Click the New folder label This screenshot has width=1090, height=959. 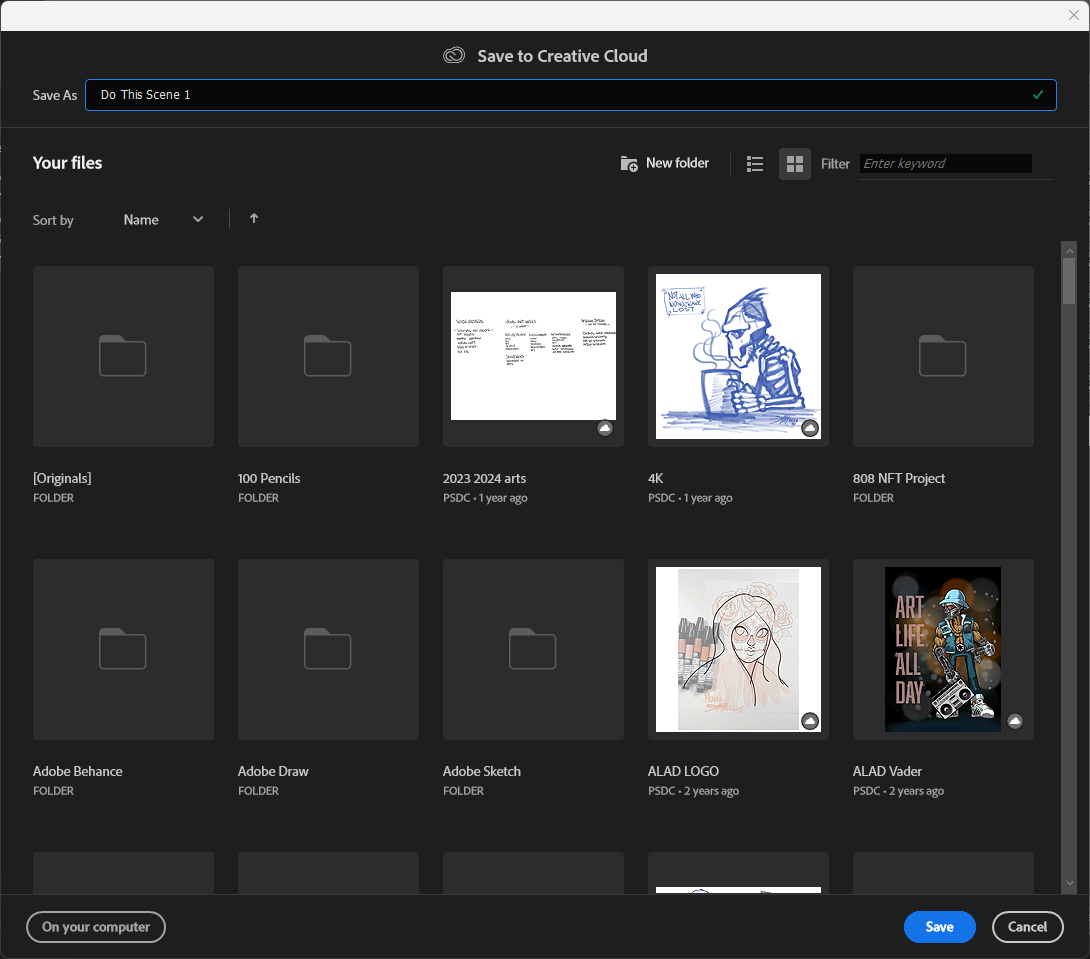point(677,163)
